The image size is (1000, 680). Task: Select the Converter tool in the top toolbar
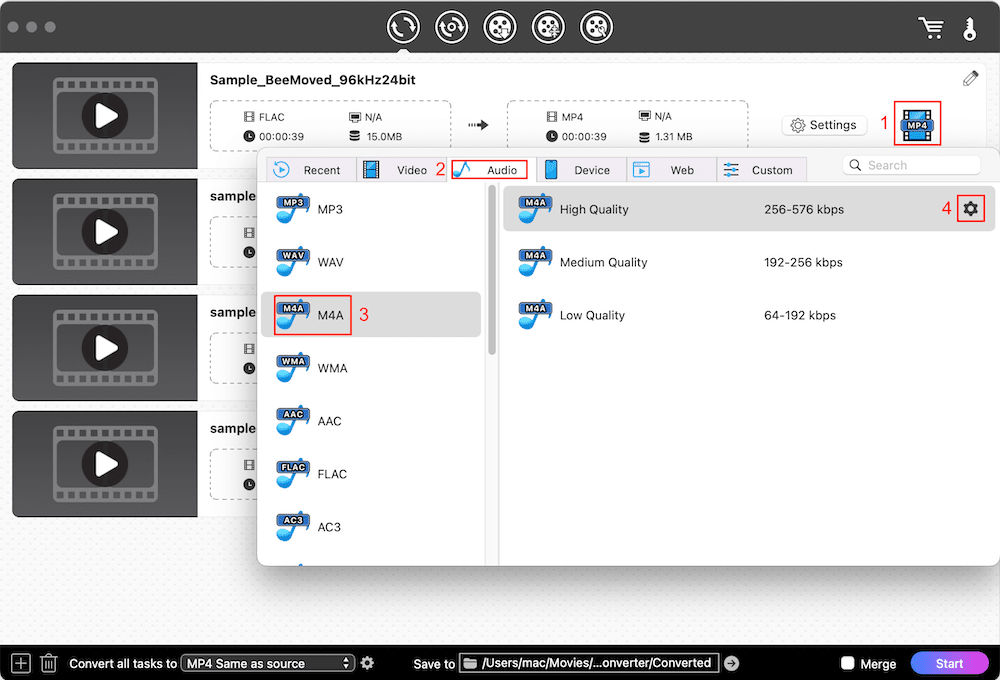click(x=403, y=26)
